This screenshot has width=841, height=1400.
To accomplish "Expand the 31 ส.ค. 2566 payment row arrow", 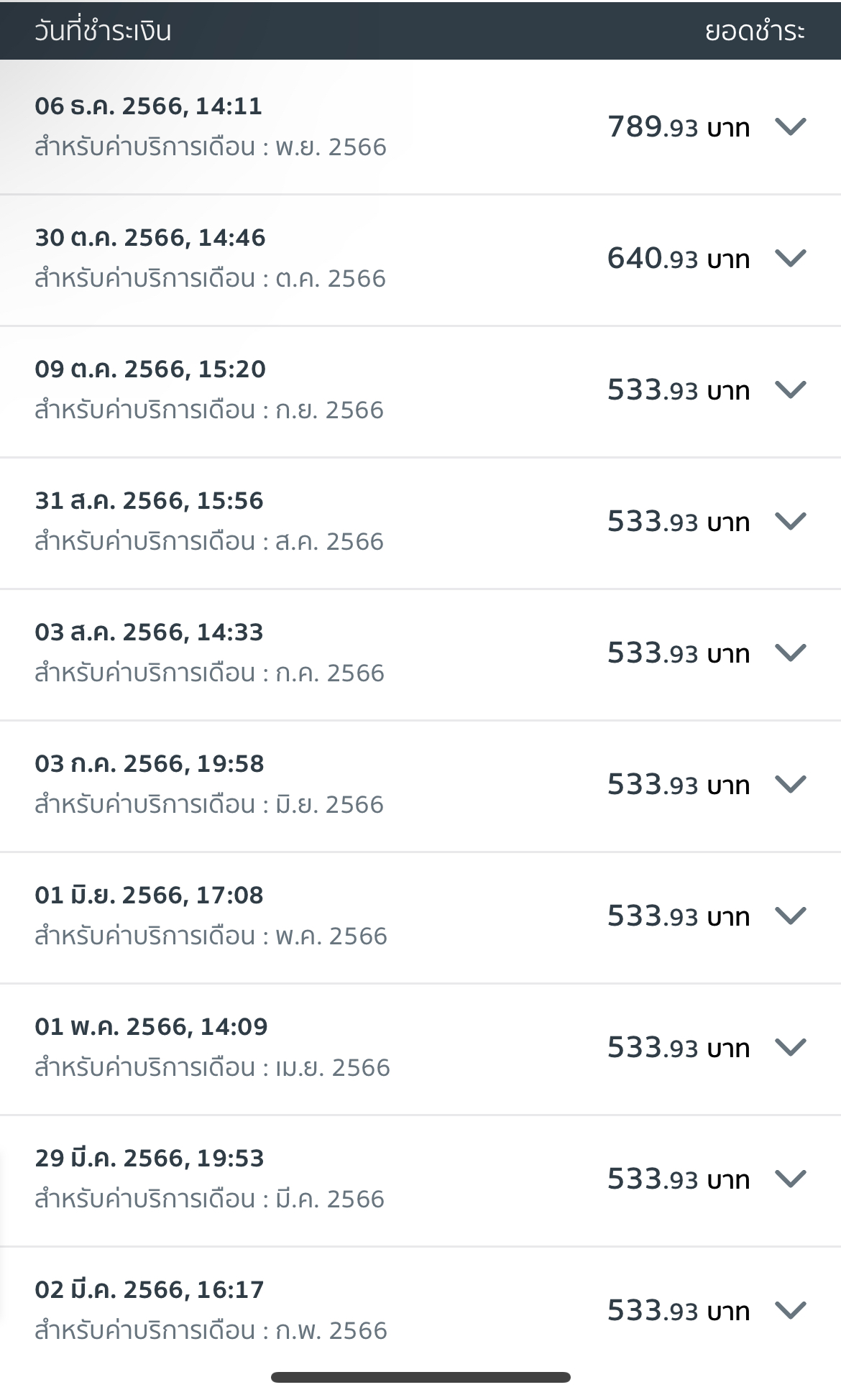I will (790, 522).
